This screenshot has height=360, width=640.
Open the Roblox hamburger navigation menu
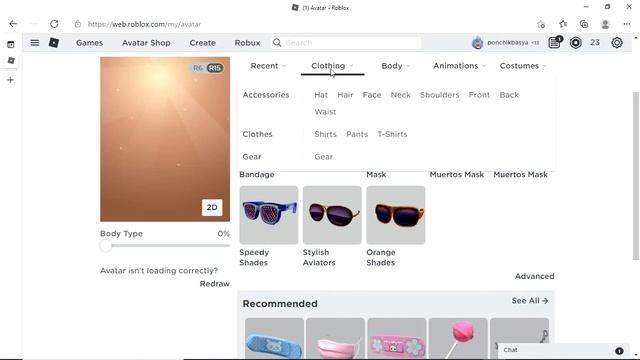(x=35, y=42)
